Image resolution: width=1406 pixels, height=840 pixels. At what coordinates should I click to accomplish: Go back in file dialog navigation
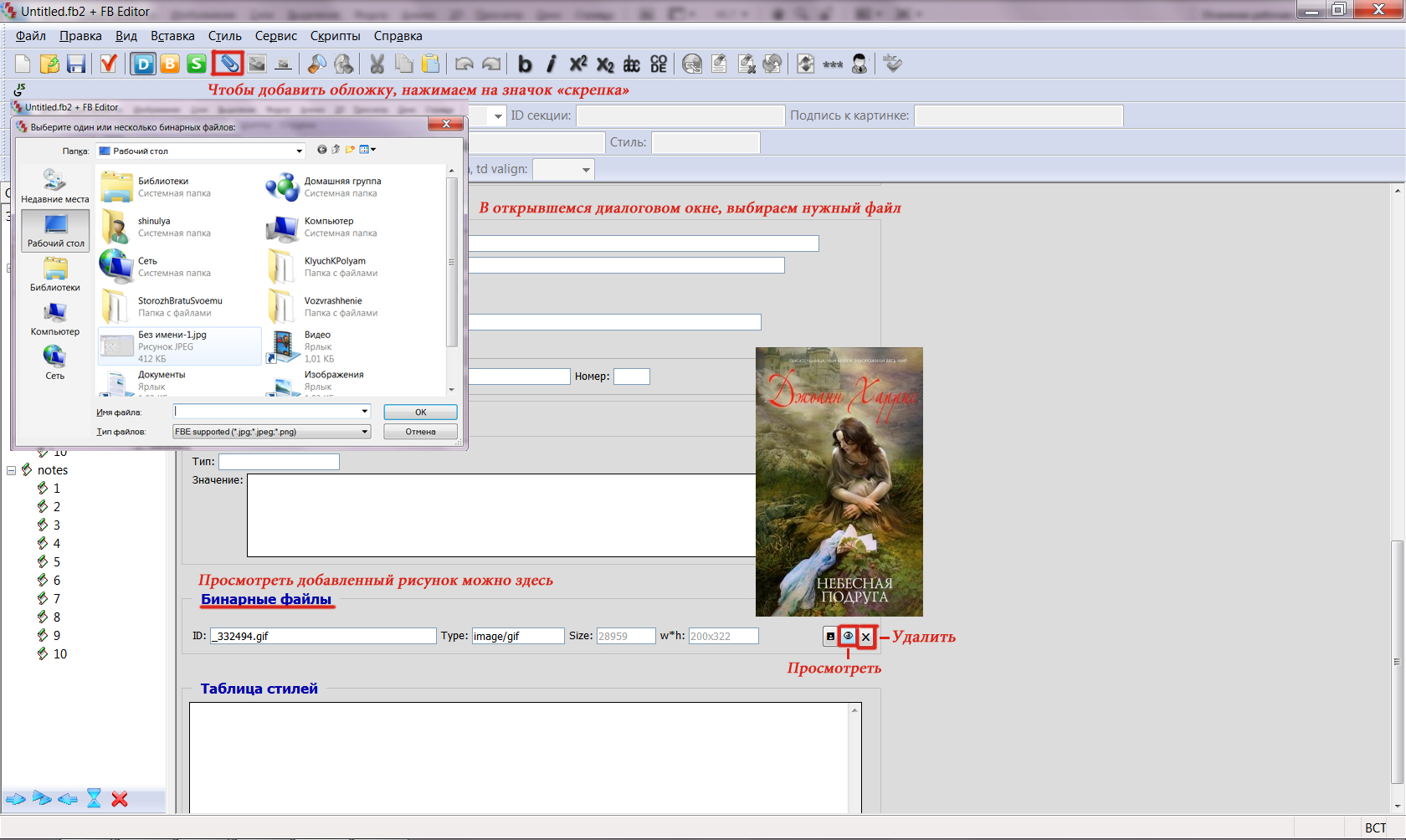tap(321, 150)
